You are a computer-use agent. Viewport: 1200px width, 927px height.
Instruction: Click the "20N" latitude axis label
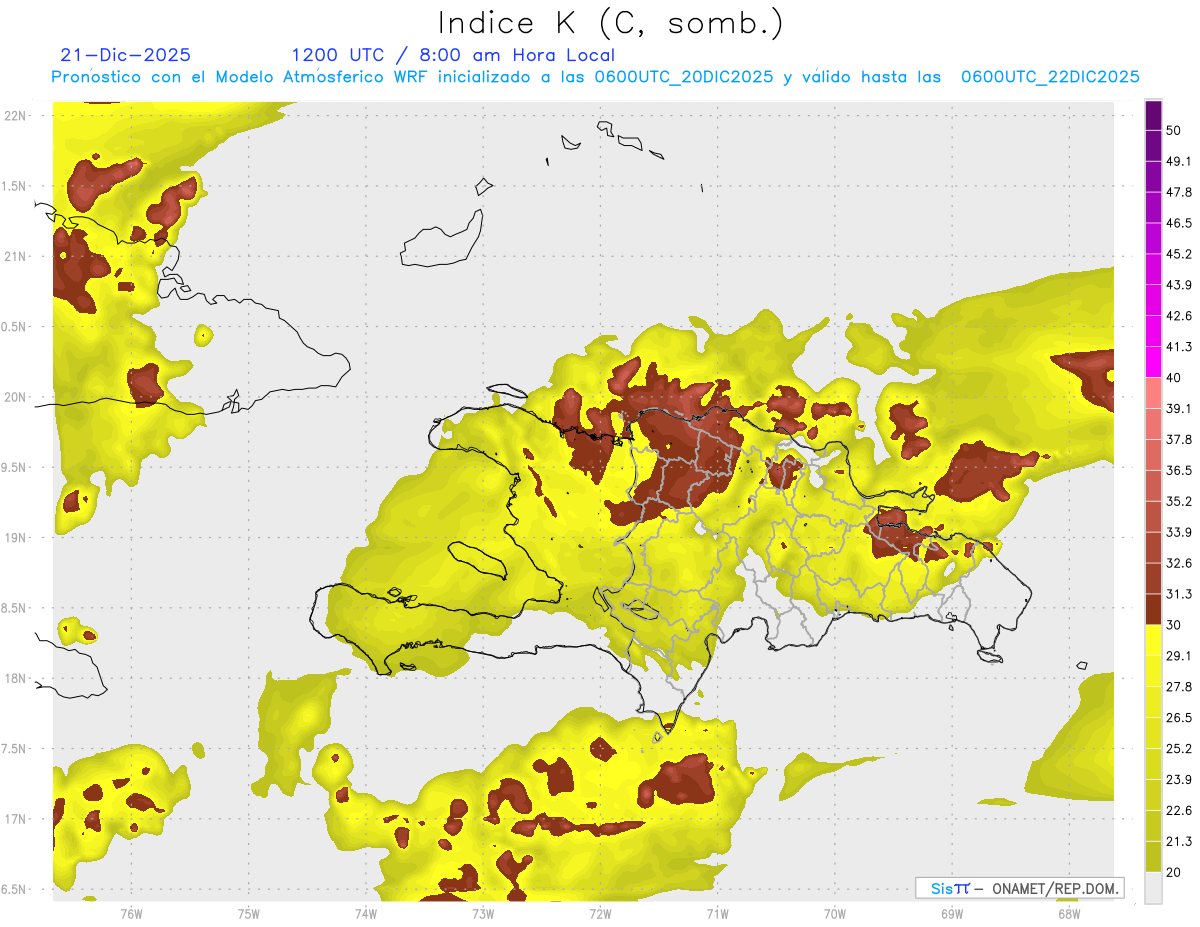pos(15,397)
